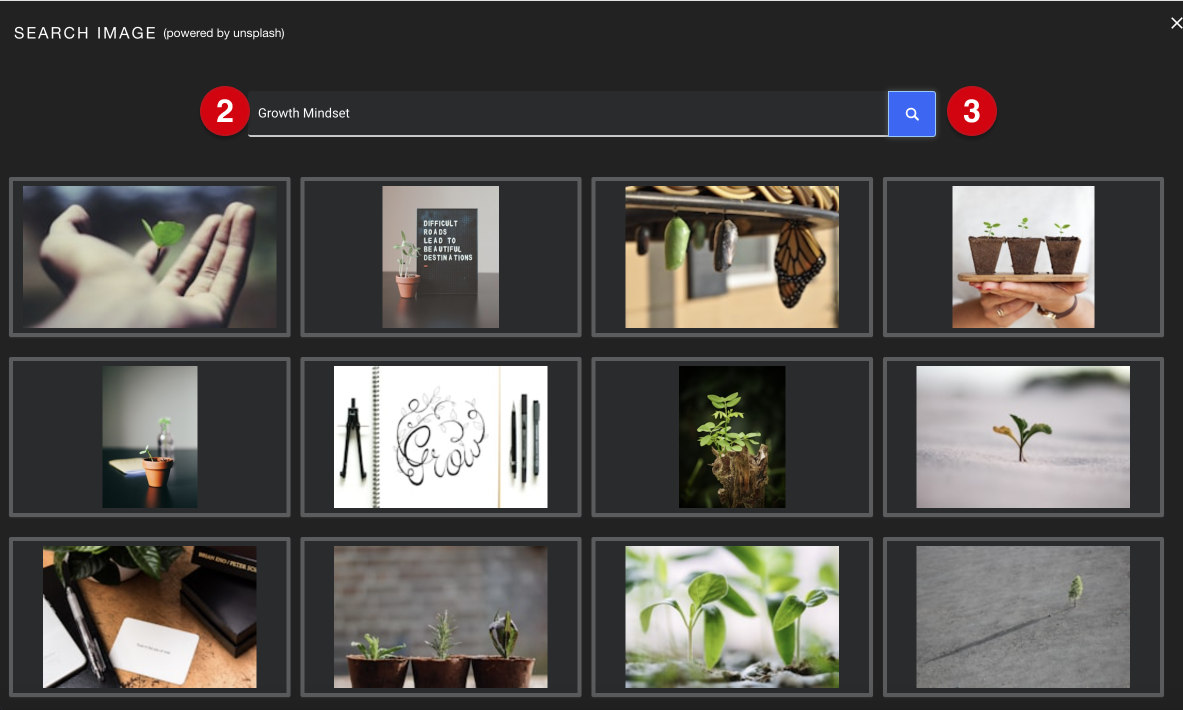Select the tray of seedling pots image
1183x710 pixels.
[x=1022, y=257]
